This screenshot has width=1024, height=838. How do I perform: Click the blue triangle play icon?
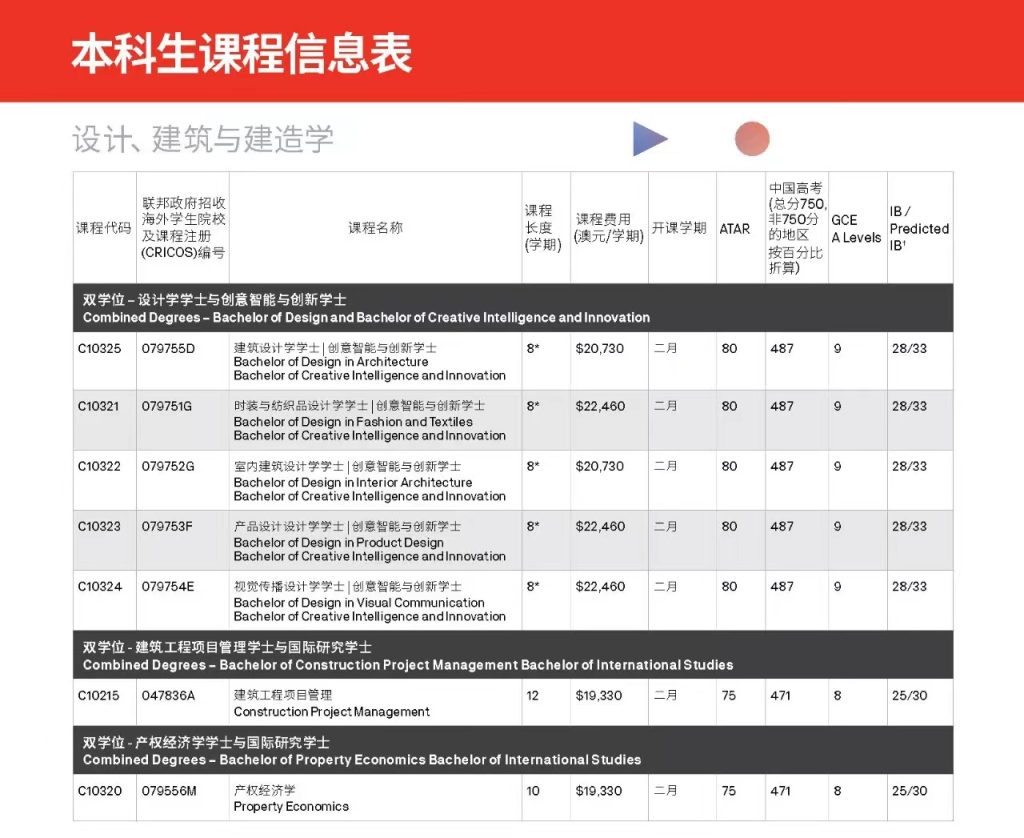coord(648,139)
